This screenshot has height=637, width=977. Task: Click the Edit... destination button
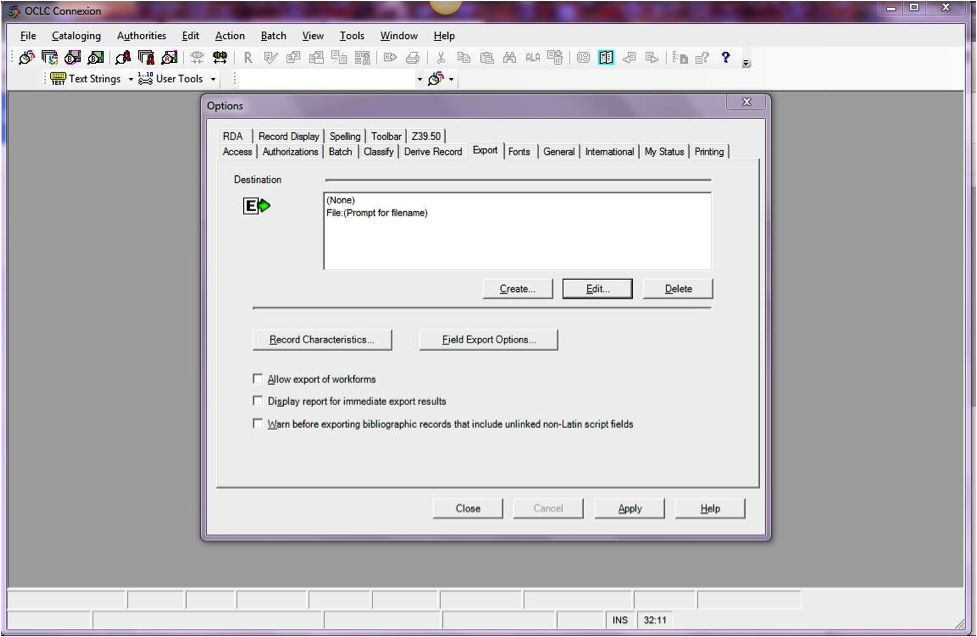[598, 289]
